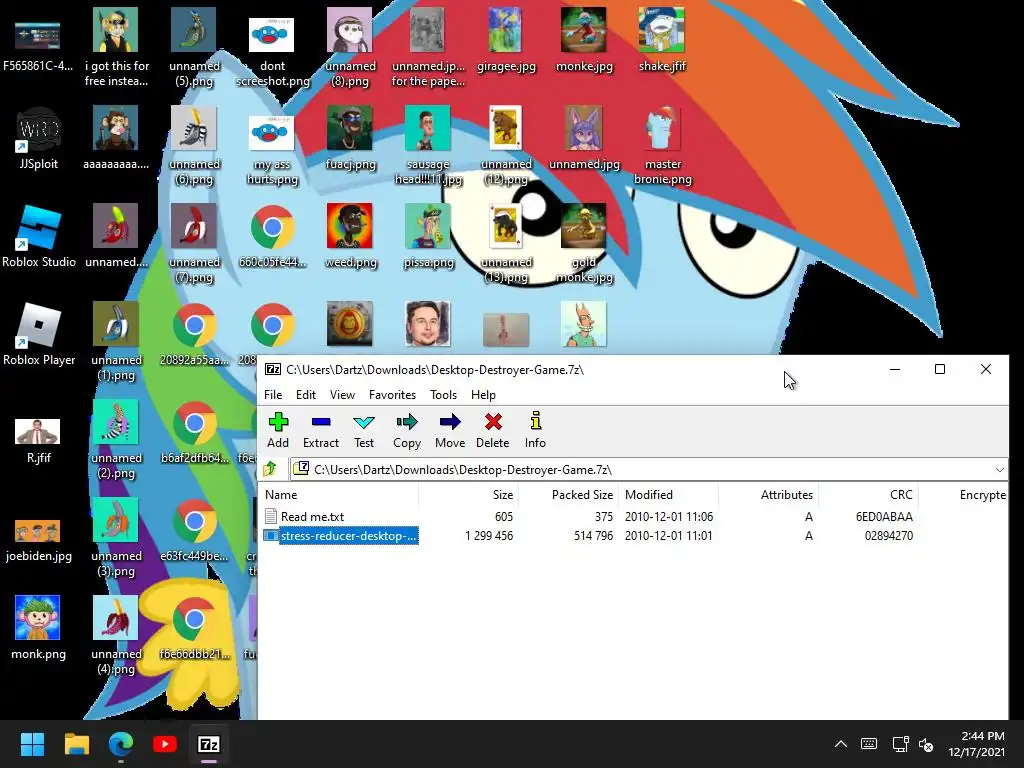Screen dimensions: 1024x768
Task: Click the 7-Zip taskbar icon
Action: coord(209,744)
